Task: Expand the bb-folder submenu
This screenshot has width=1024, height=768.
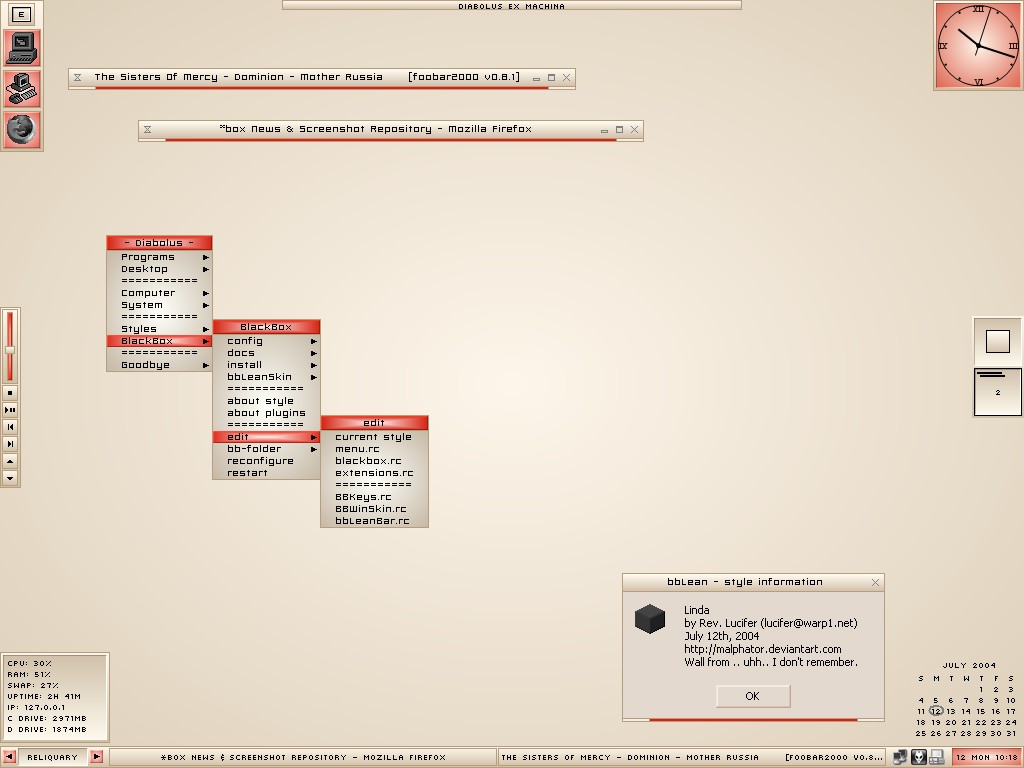Action: (x=266, y=449)
